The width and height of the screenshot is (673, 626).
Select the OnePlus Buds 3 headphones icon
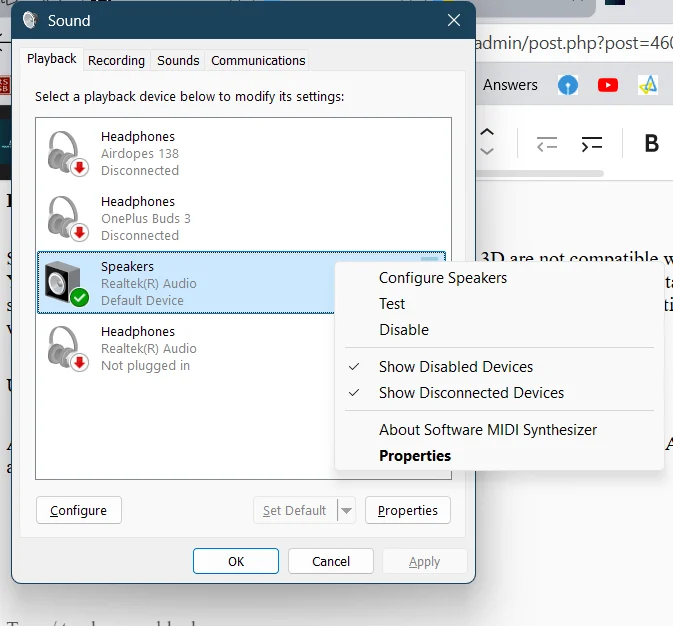pyautogui.click(x=68, y=218)
